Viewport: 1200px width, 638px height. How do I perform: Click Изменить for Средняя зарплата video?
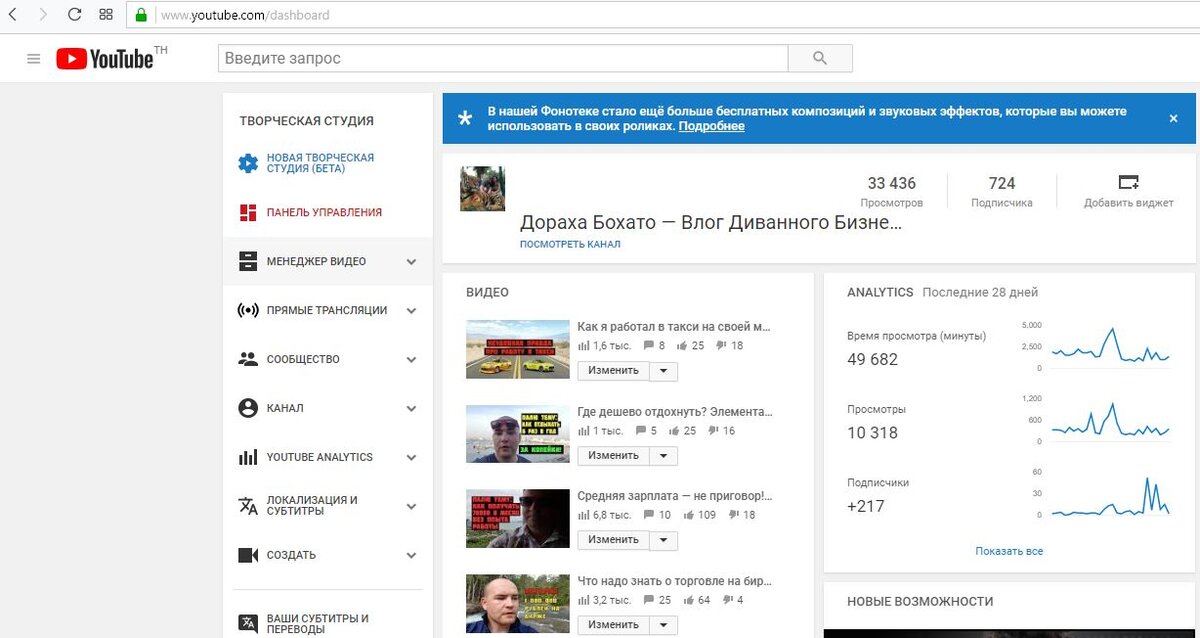click(613, 540)
